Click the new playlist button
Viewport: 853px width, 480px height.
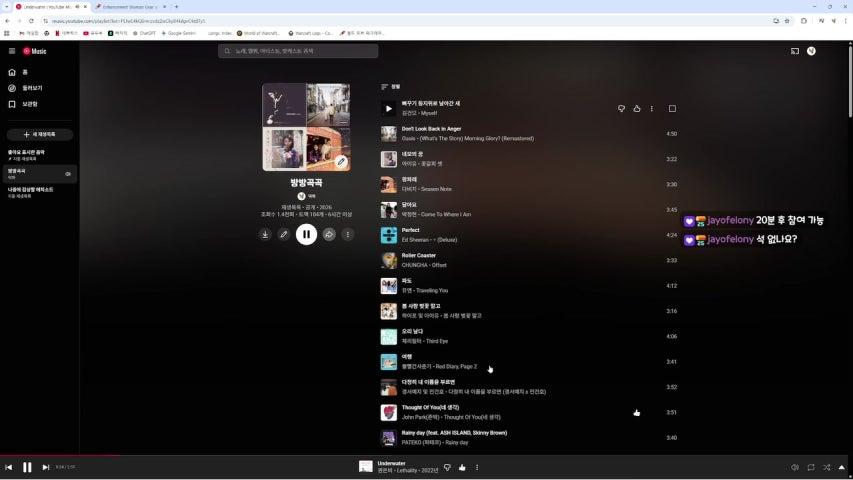point(40,134)
